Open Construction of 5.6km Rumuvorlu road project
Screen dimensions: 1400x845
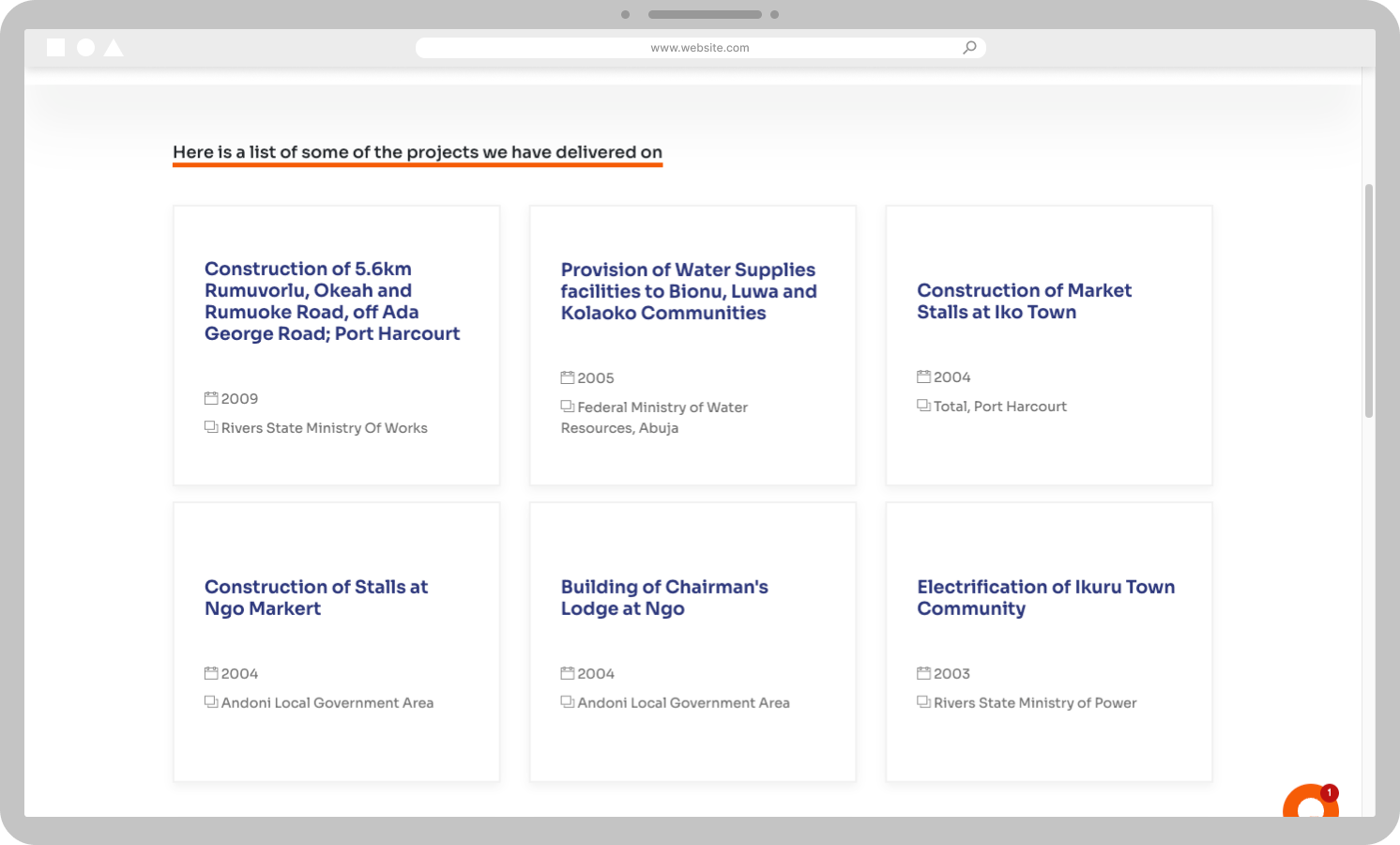tap(332, 301)
